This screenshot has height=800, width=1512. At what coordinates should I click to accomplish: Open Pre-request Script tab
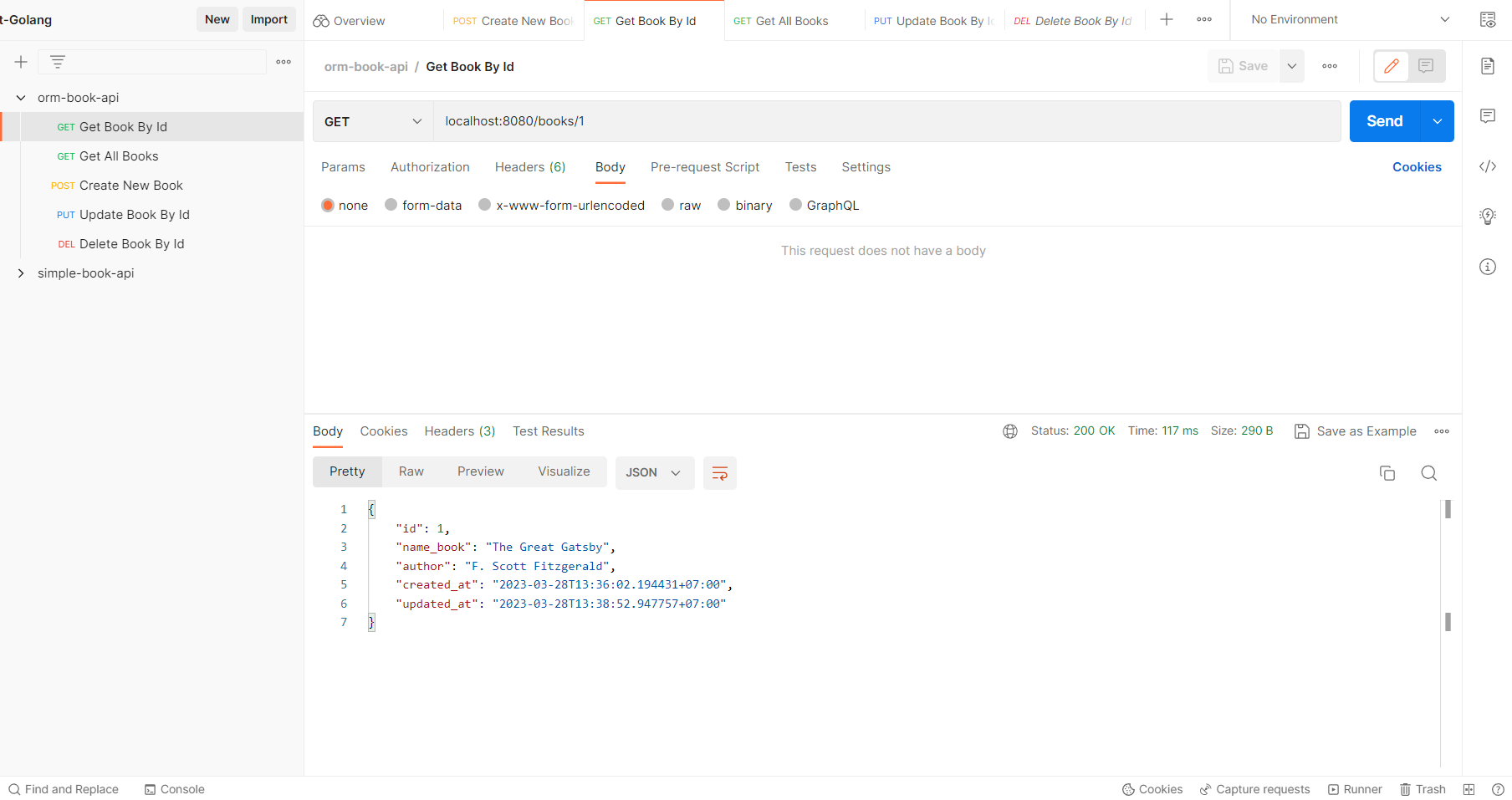[705, 167]
